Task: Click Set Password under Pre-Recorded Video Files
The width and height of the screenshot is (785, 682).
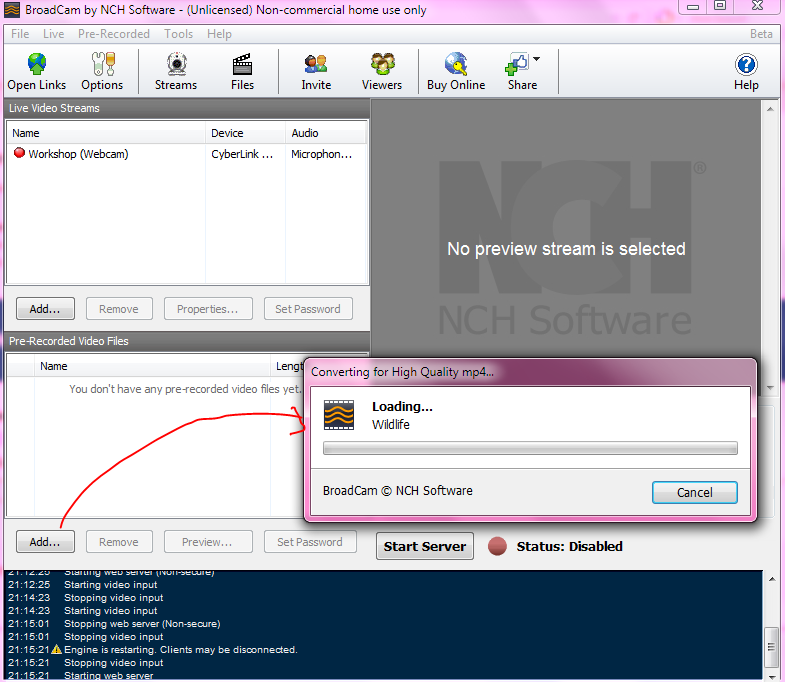Action: coord(310,542)
